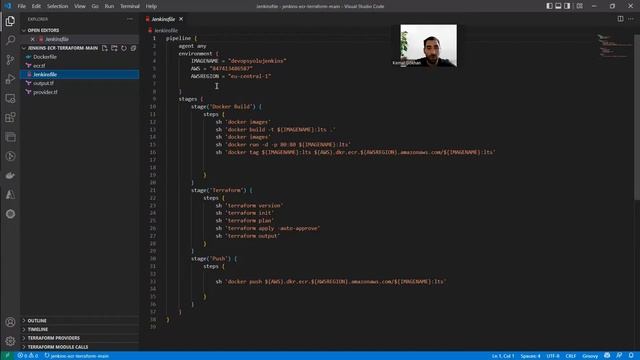
Task: Open the File menu
Action: click(22, 6)
